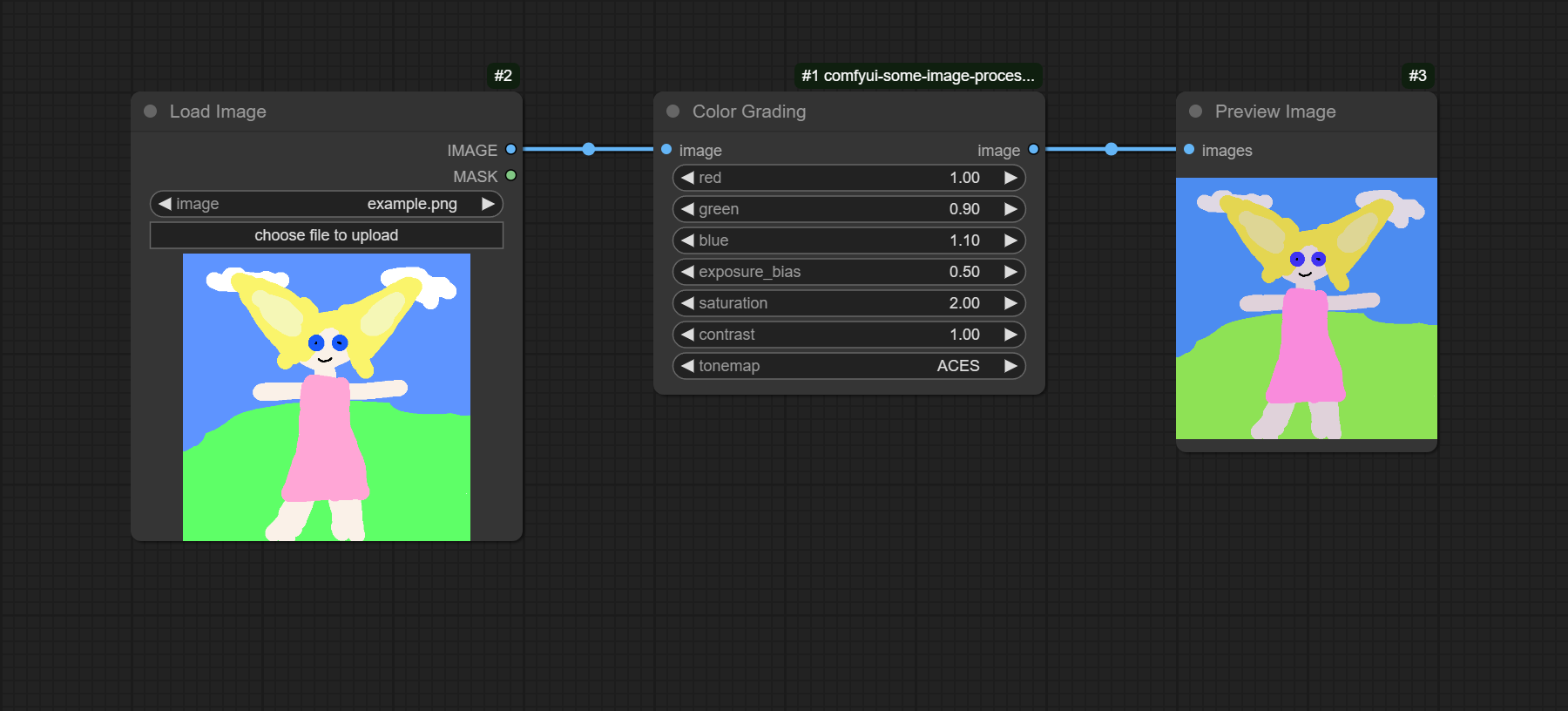Click the MASK output socket on Load Image
The image size is (1568, 711).
511,176
